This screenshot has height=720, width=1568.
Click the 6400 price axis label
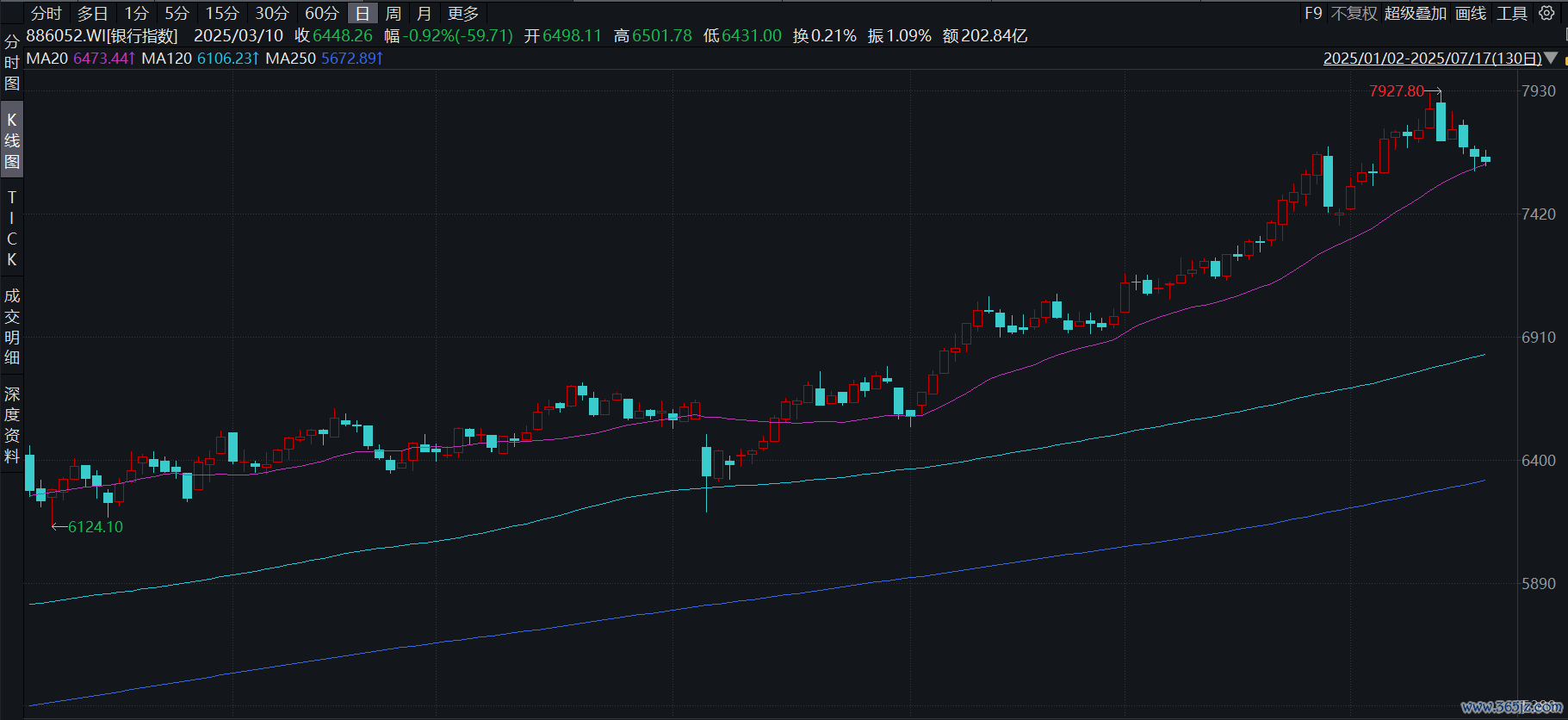(1539, 460)
